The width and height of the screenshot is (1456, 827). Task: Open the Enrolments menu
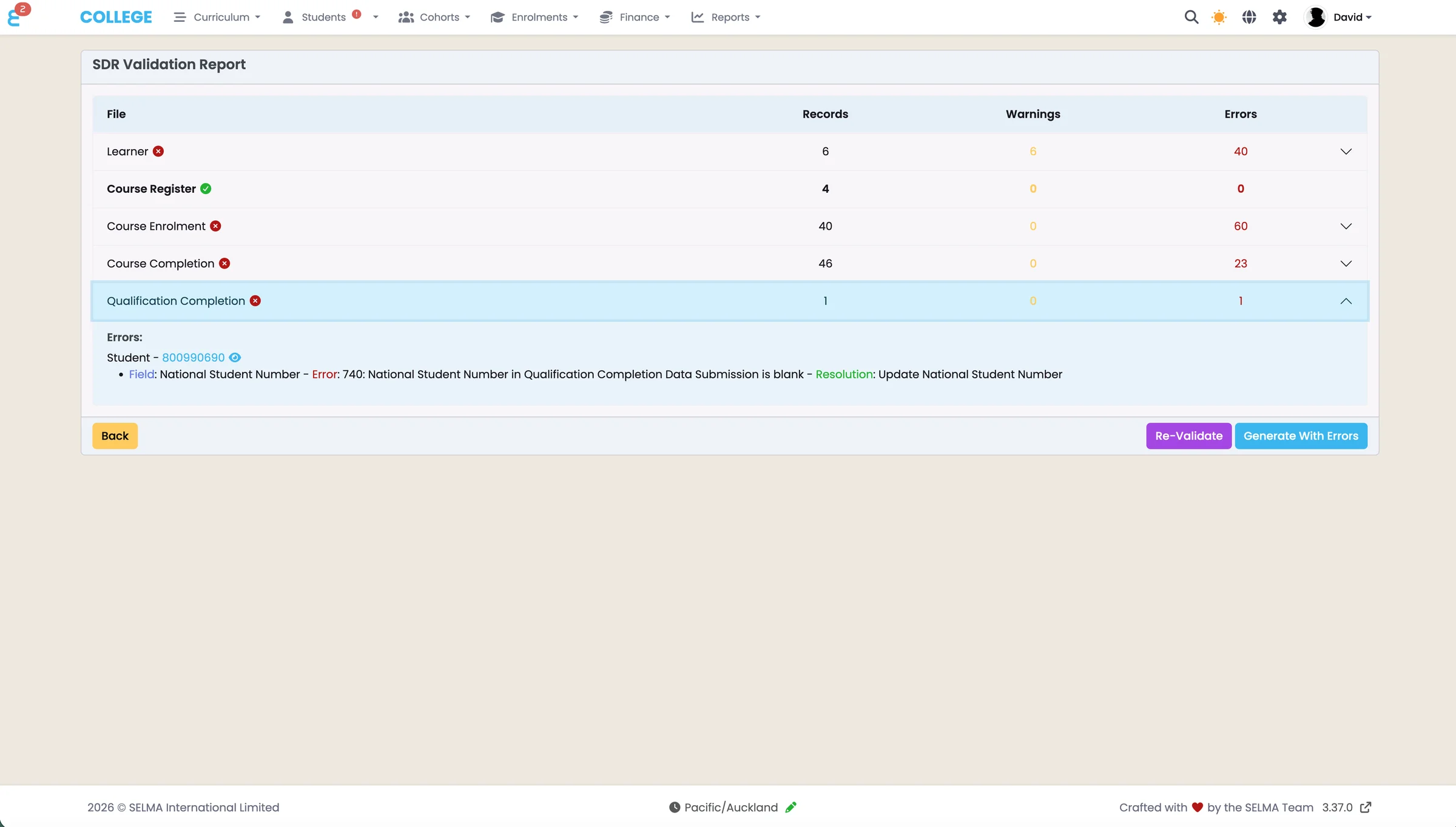534,17
